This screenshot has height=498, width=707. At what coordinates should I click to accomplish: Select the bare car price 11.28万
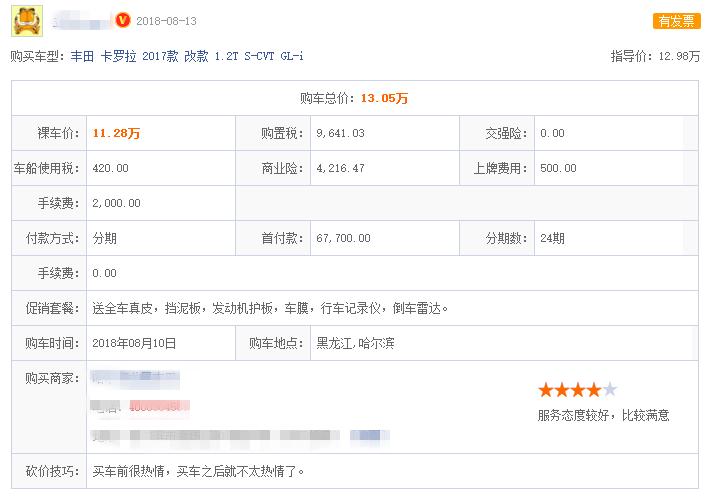(116, 134)
